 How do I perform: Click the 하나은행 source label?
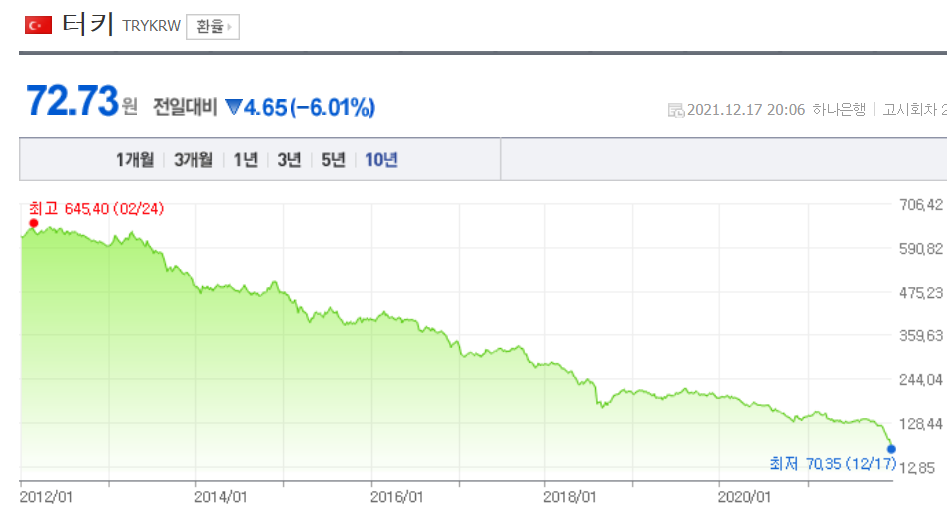[839, 110]
